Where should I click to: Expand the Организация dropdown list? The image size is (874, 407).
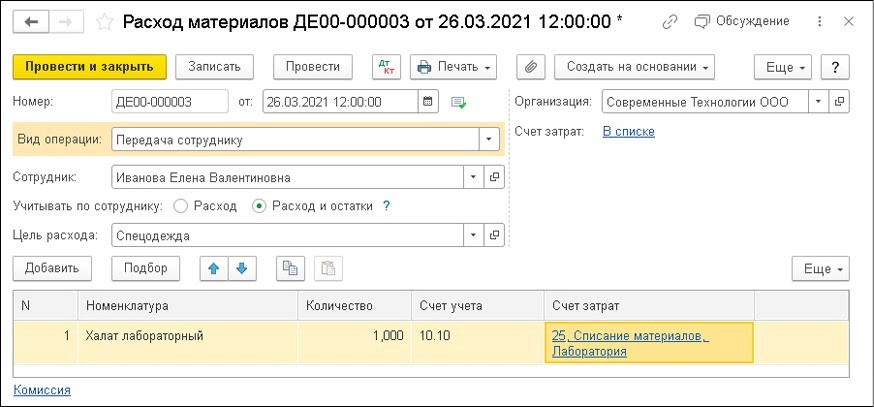coord(819,101)
